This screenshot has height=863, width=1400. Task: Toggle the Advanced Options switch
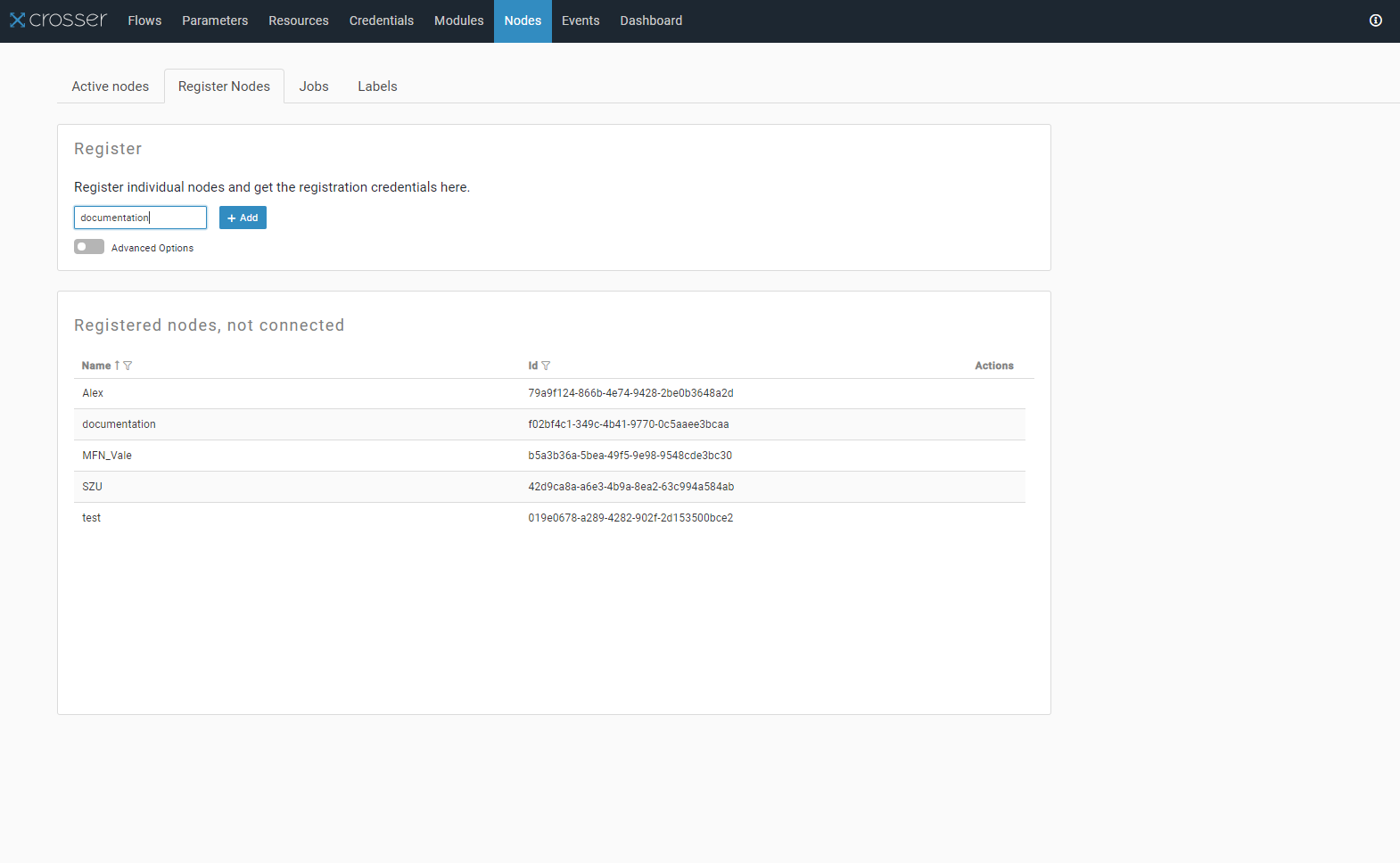click(x=89, y=247)
